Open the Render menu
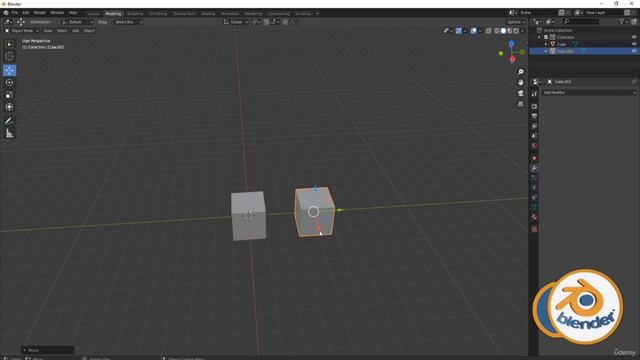Screen dimensions: 640x360 point(40,13)
